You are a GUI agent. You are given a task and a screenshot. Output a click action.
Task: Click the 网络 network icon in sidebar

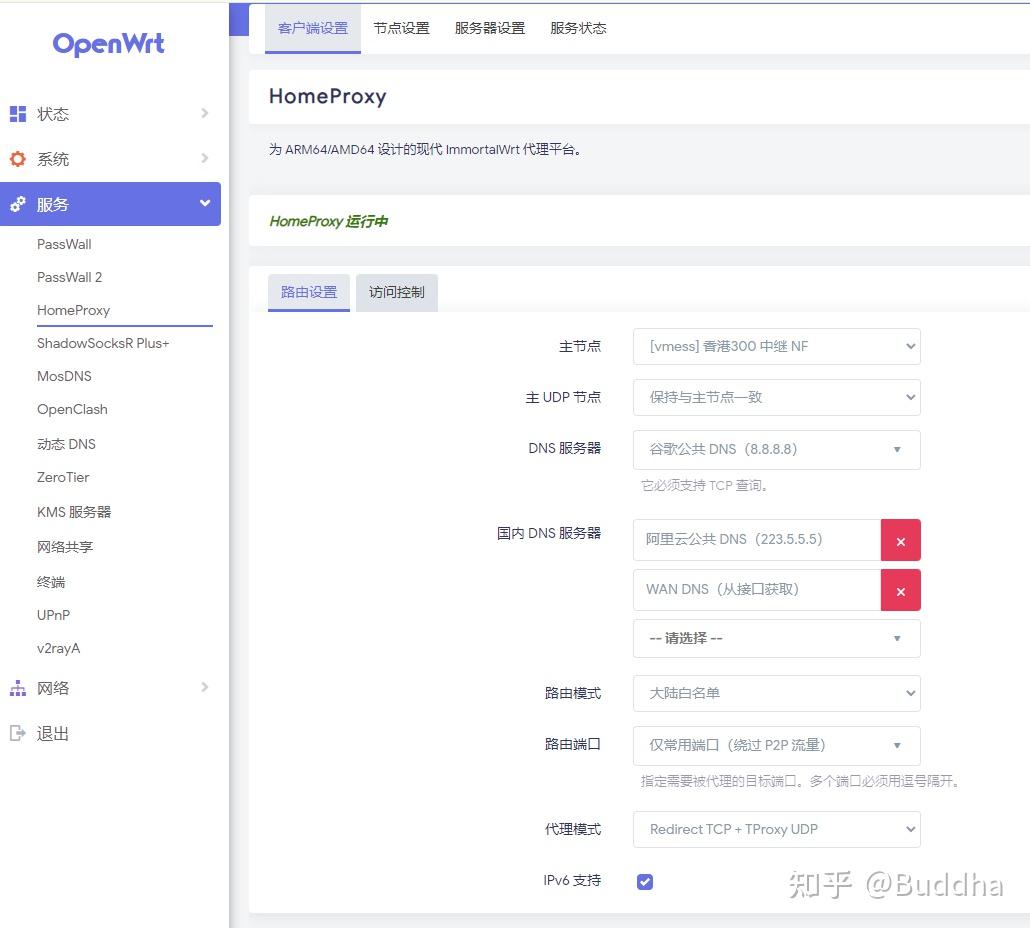18,687
